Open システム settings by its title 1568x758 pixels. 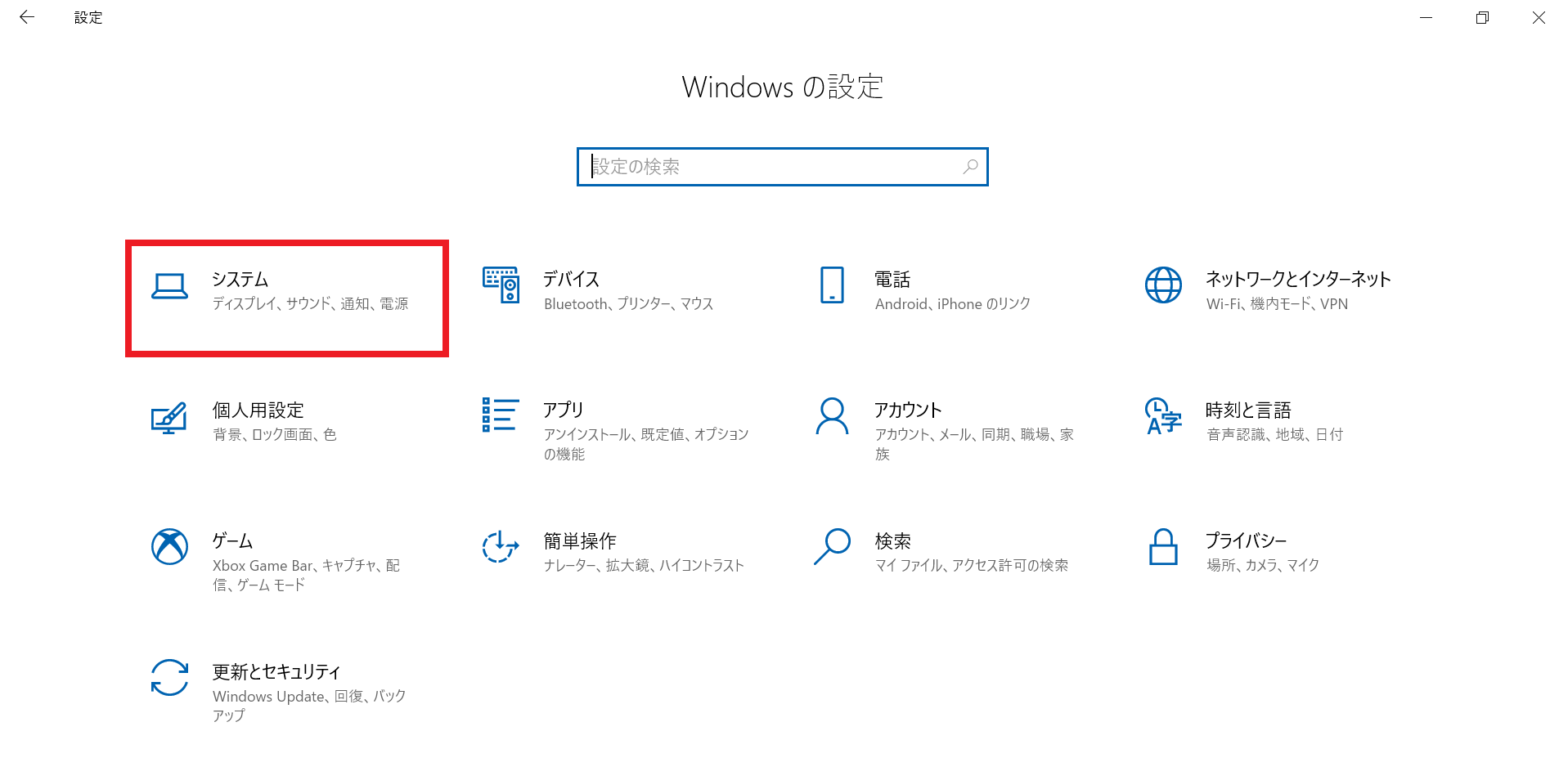click(240, 280)
